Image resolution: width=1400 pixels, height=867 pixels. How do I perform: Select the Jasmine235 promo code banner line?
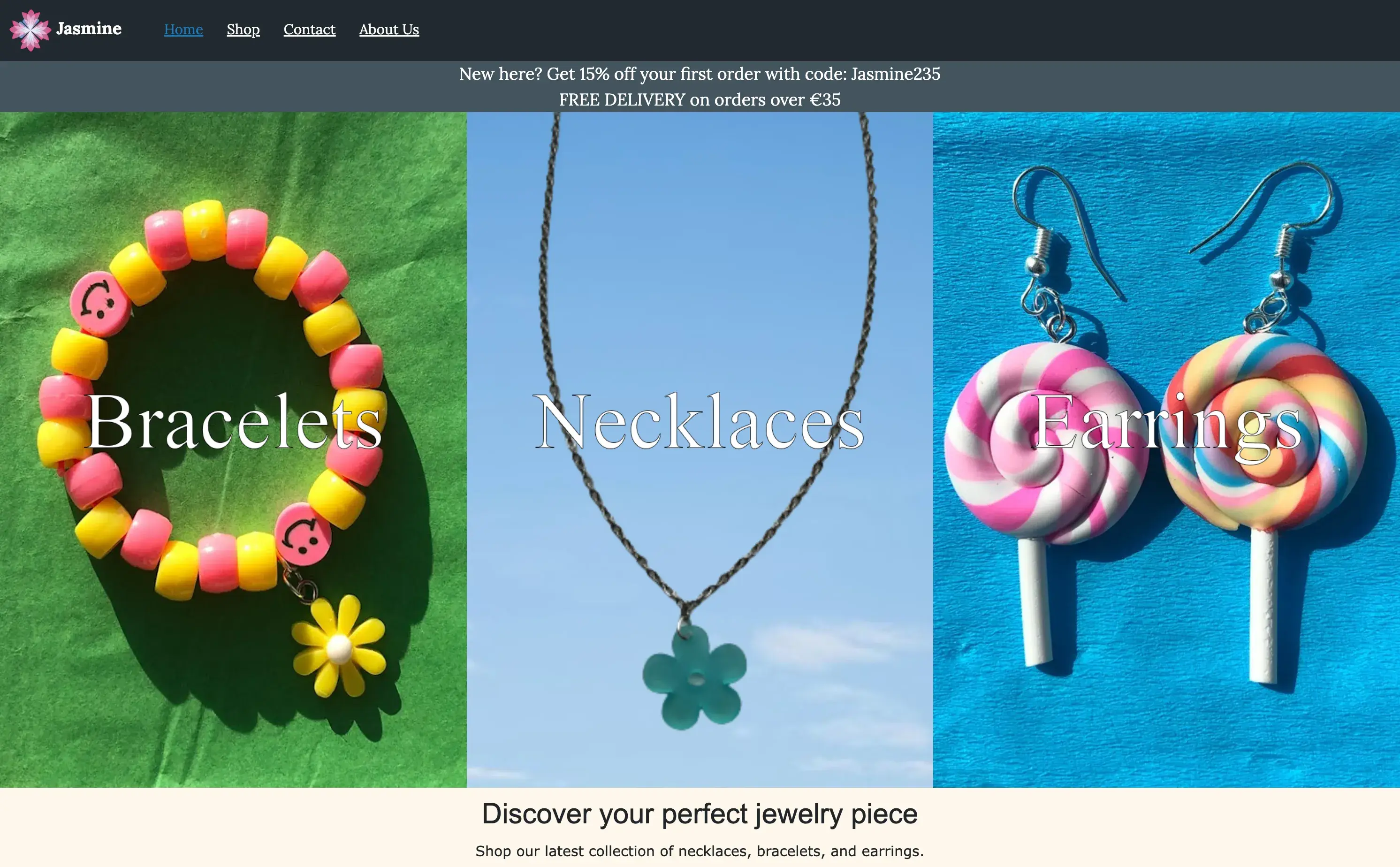700,74
